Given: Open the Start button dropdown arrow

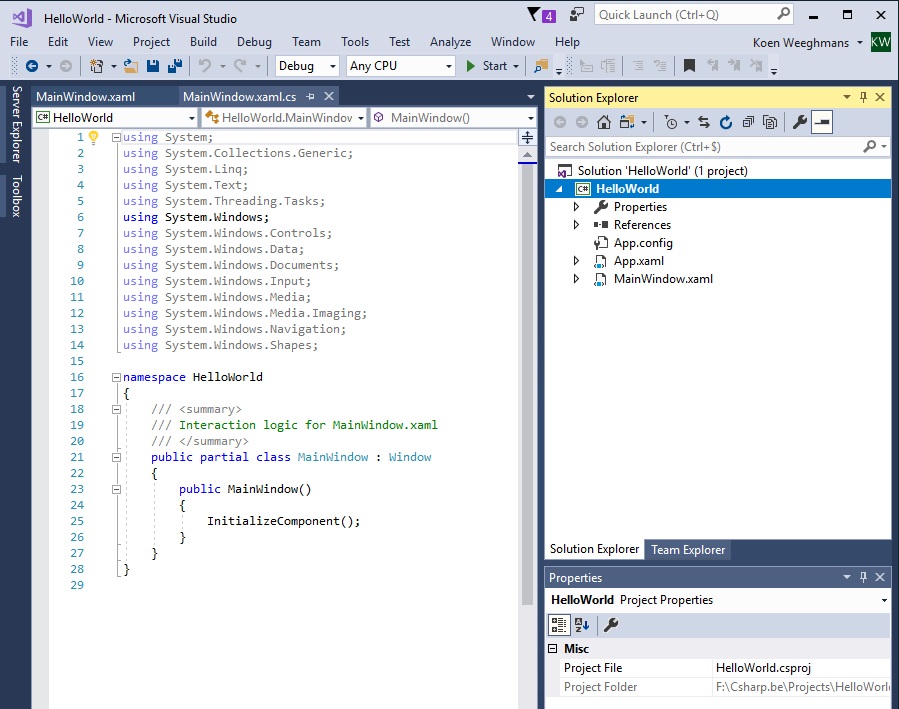Looking at the screenshot, I should point(516,66).
